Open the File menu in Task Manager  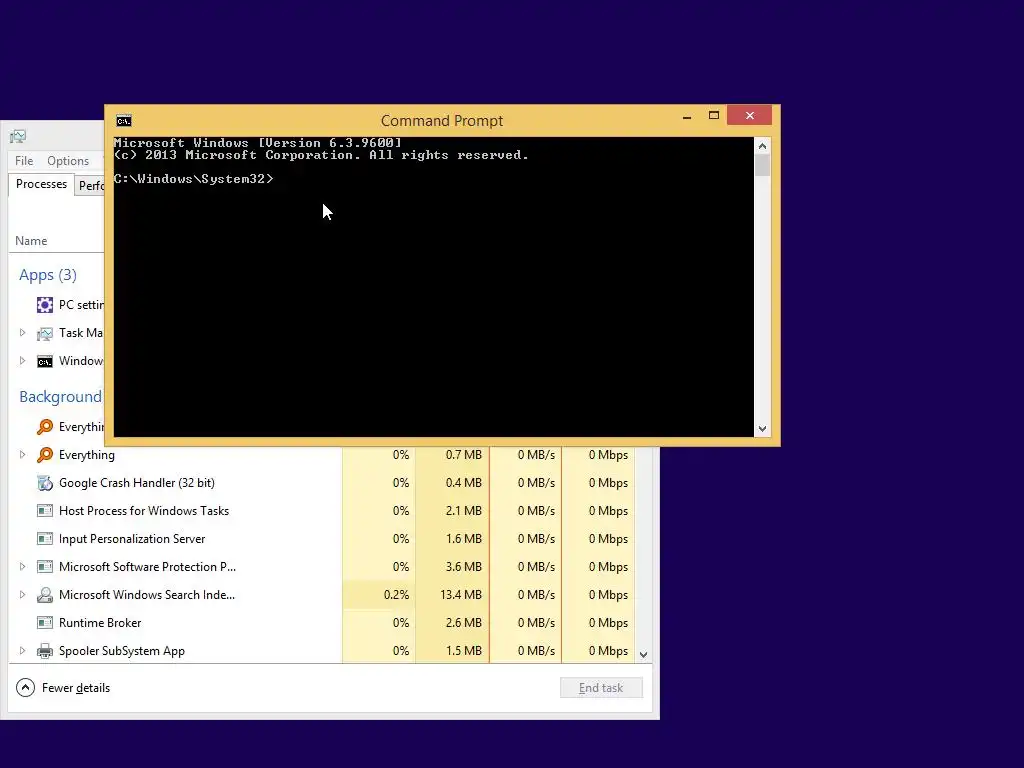tap(24, 161)
